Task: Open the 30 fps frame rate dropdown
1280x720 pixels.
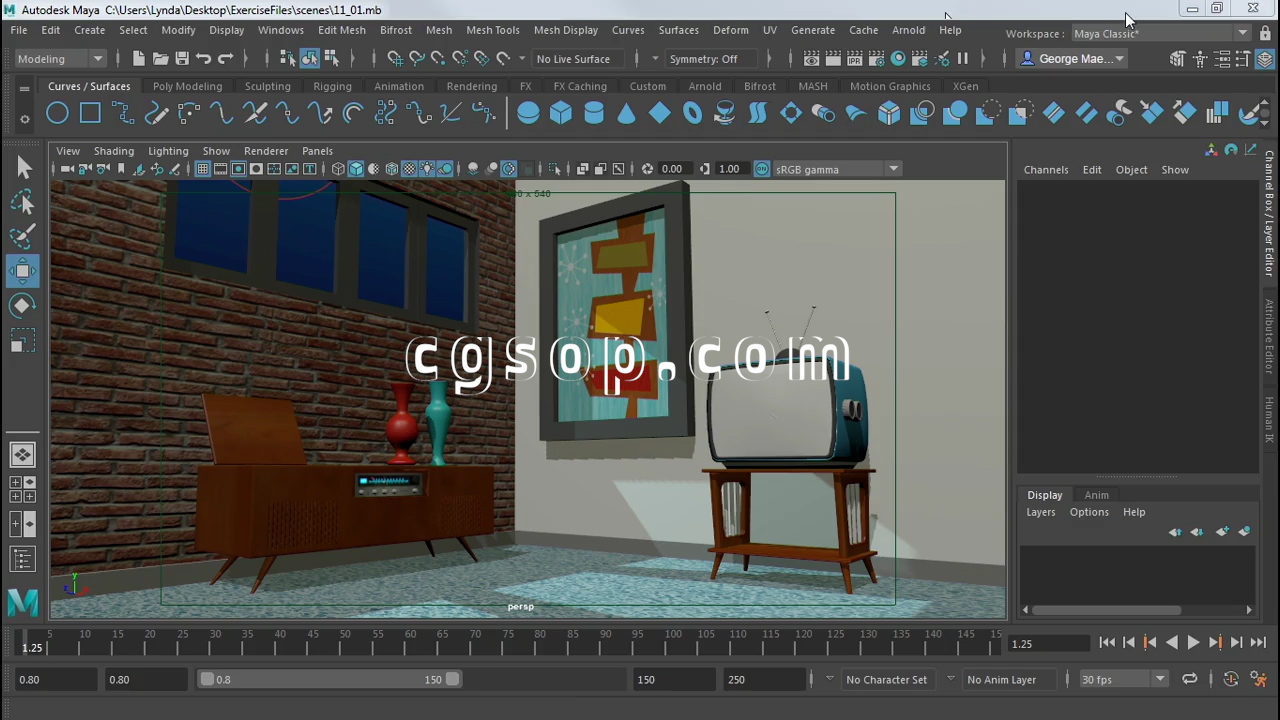Action: click(1124, 680)
